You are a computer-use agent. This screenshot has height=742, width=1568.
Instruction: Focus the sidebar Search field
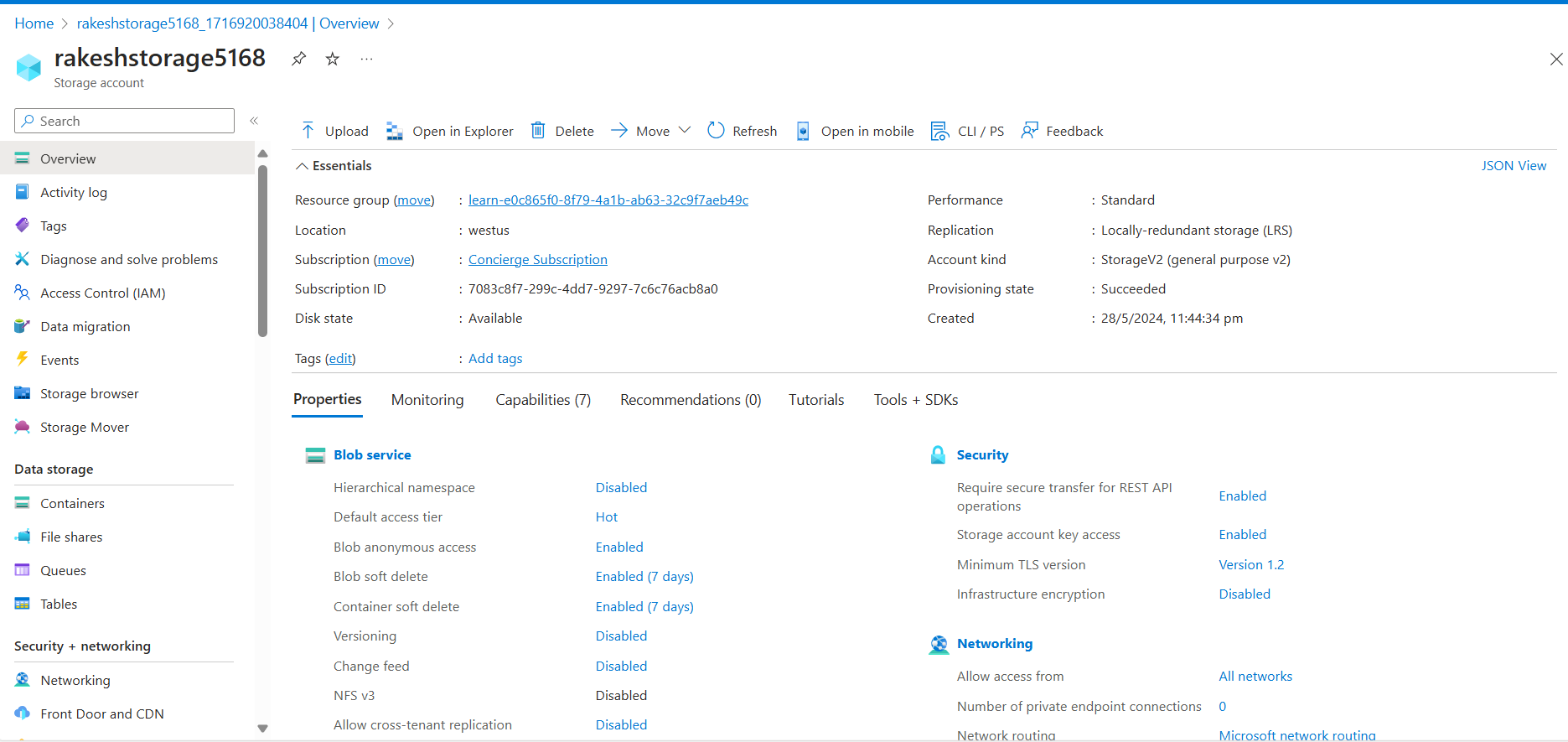124,121
